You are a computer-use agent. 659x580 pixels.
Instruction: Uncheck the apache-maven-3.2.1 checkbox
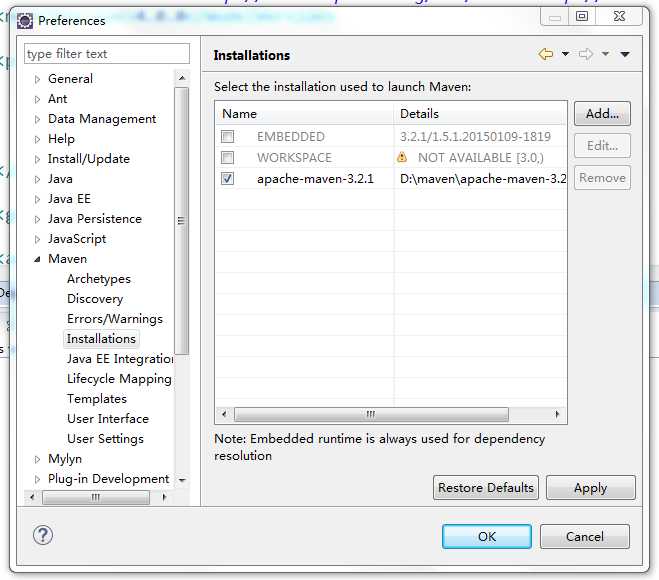(x=227, y=179)
